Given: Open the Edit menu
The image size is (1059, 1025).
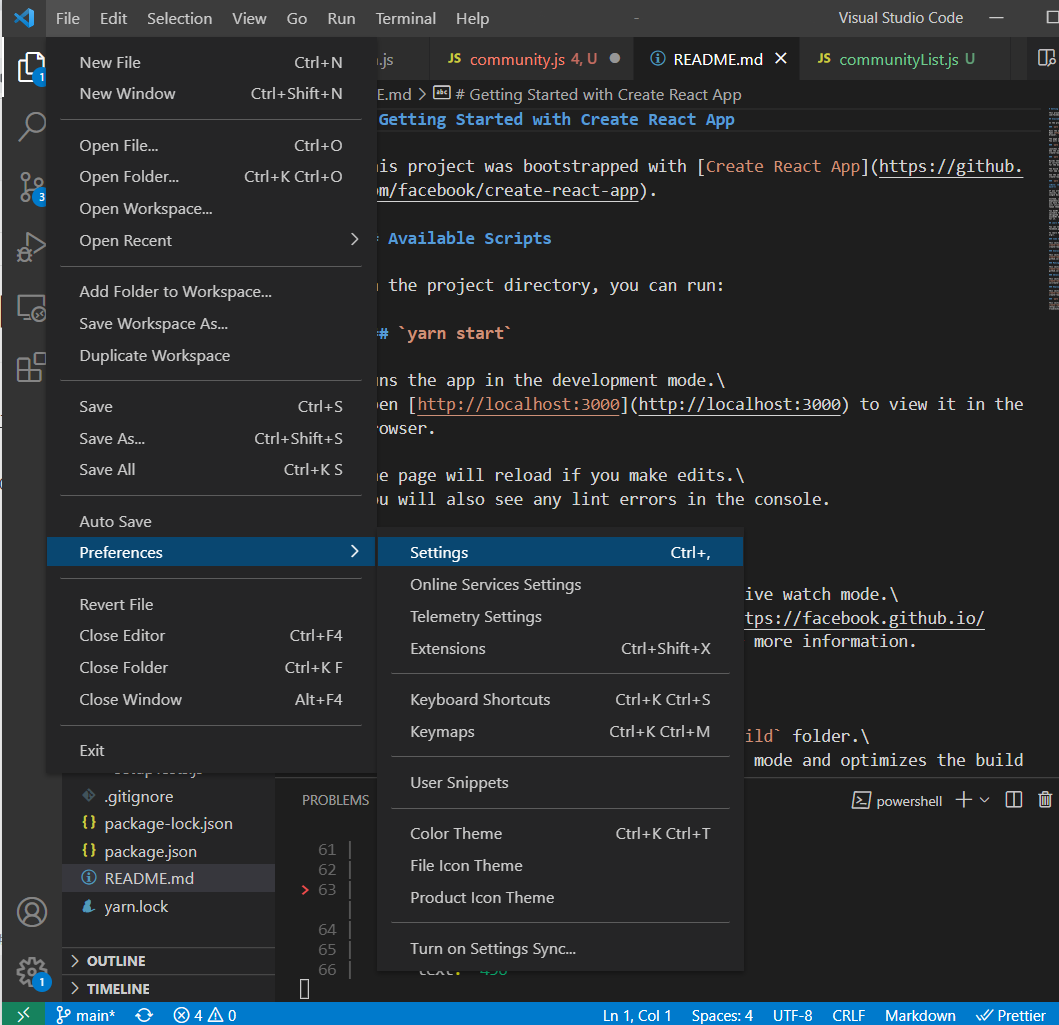Looking at the screenshot, I should (x=113, y=18).
